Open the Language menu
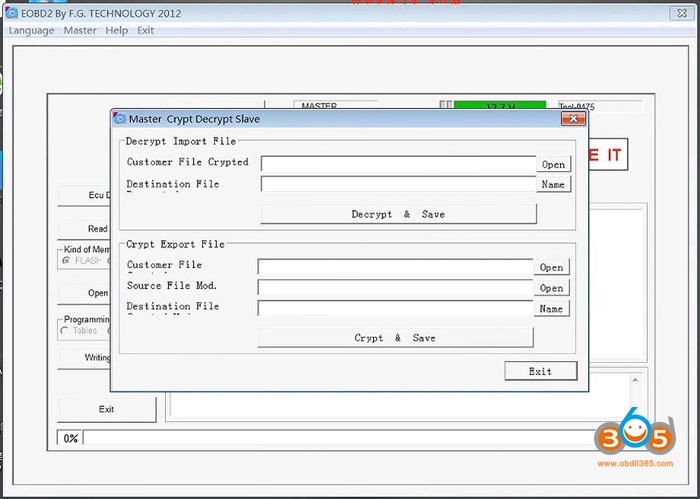 pos(31,30)
